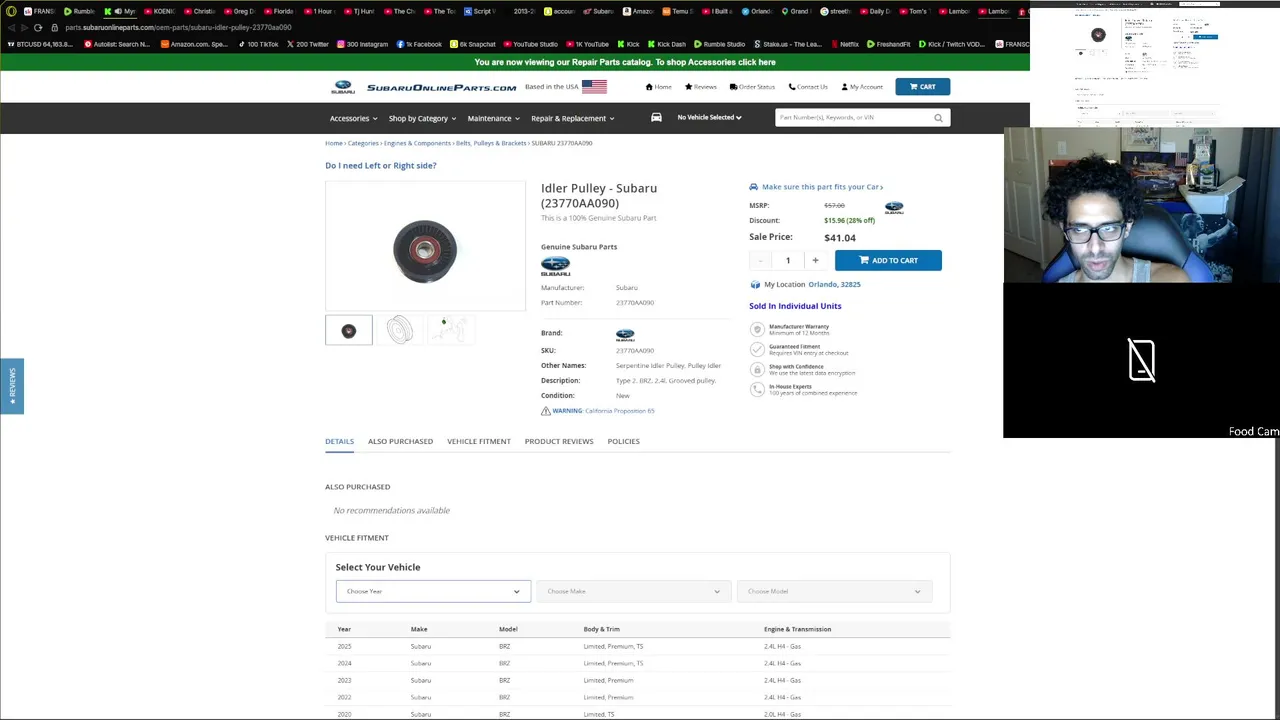Increase quantity with the plus button

point(815,260)
